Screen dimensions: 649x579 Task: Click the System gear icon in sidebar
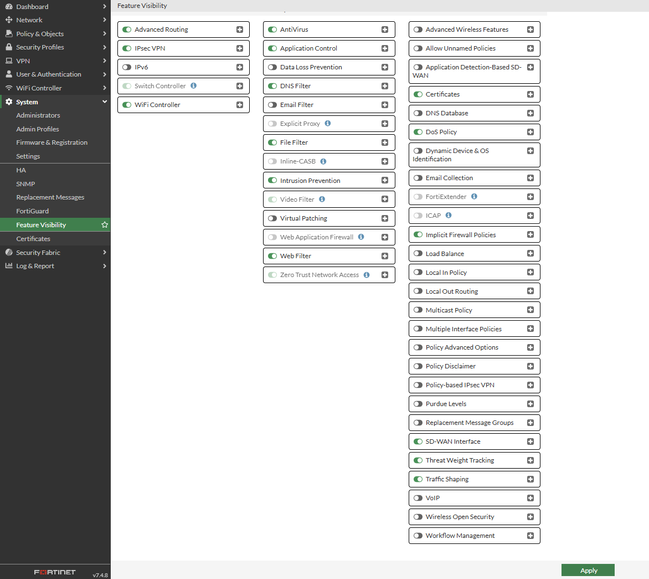(x=9, y=102)
